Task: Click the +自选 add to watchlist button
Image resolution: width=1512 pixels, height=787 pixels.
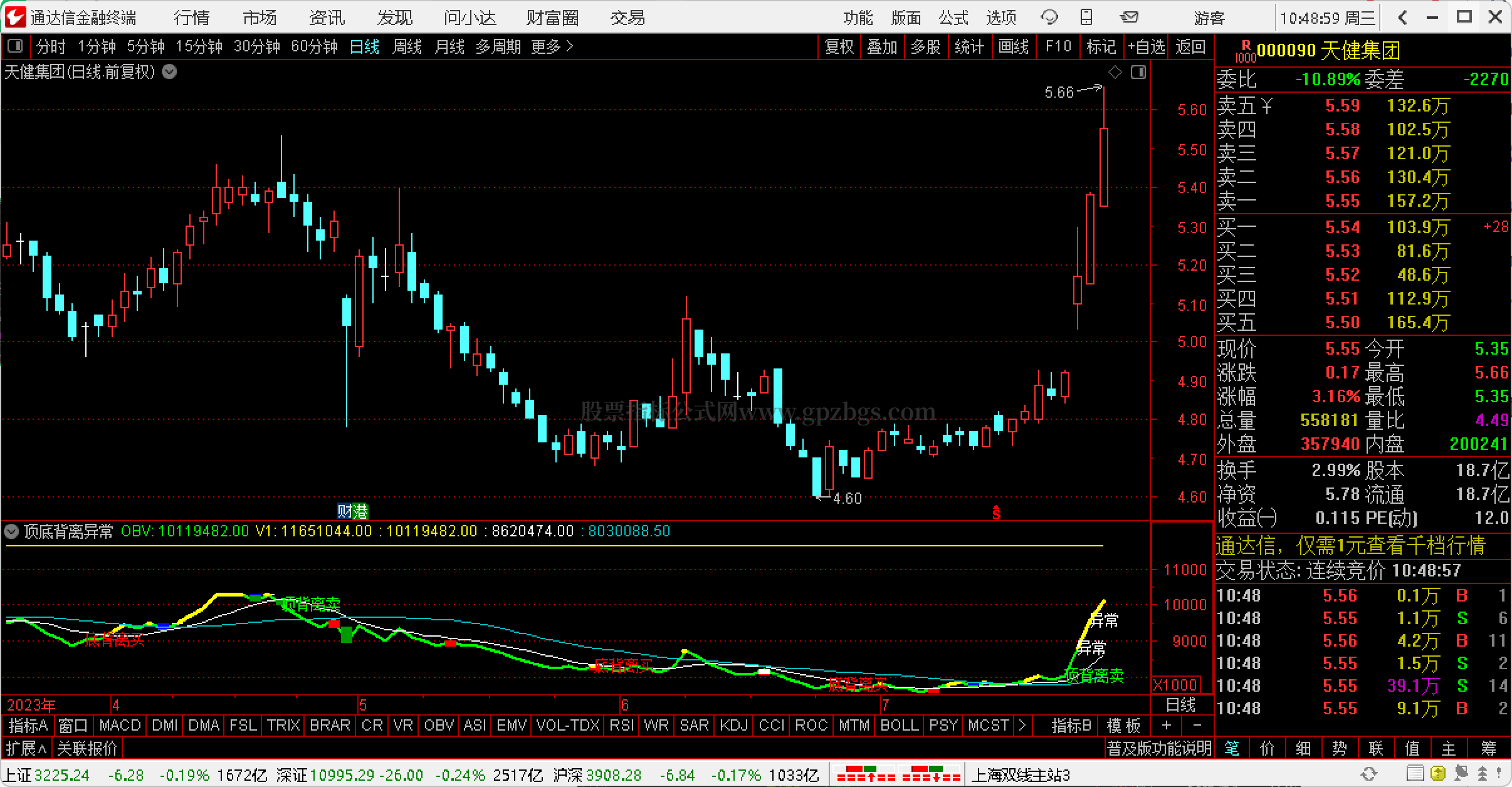Action: tap(1146, 46)
